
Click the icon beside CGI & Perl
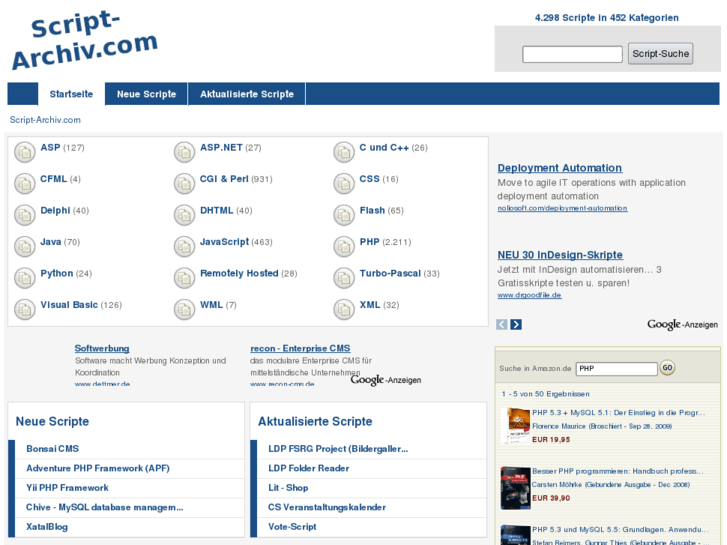184,183
